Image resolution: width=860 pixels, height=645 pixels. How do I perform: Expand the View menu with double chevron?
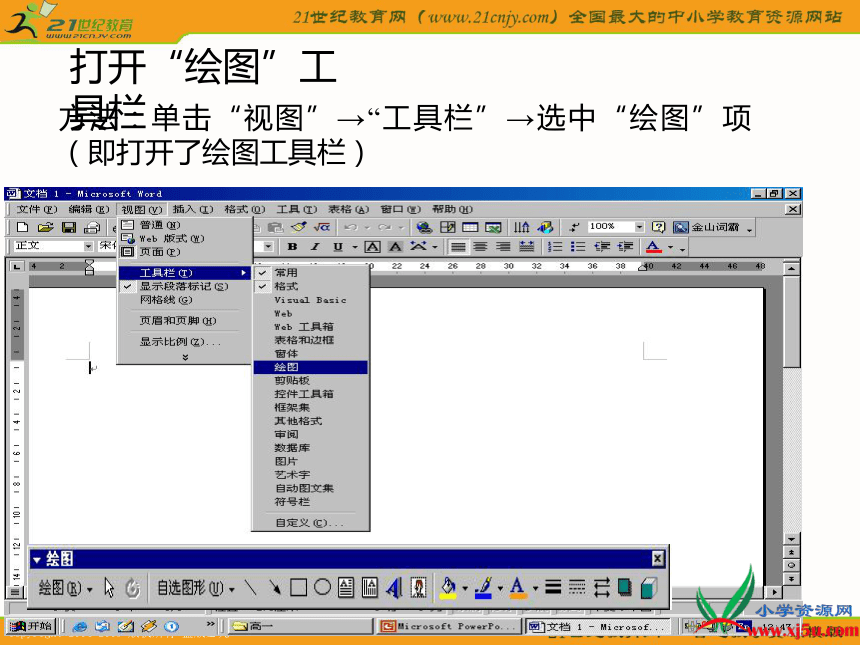[x=185, y=357]
